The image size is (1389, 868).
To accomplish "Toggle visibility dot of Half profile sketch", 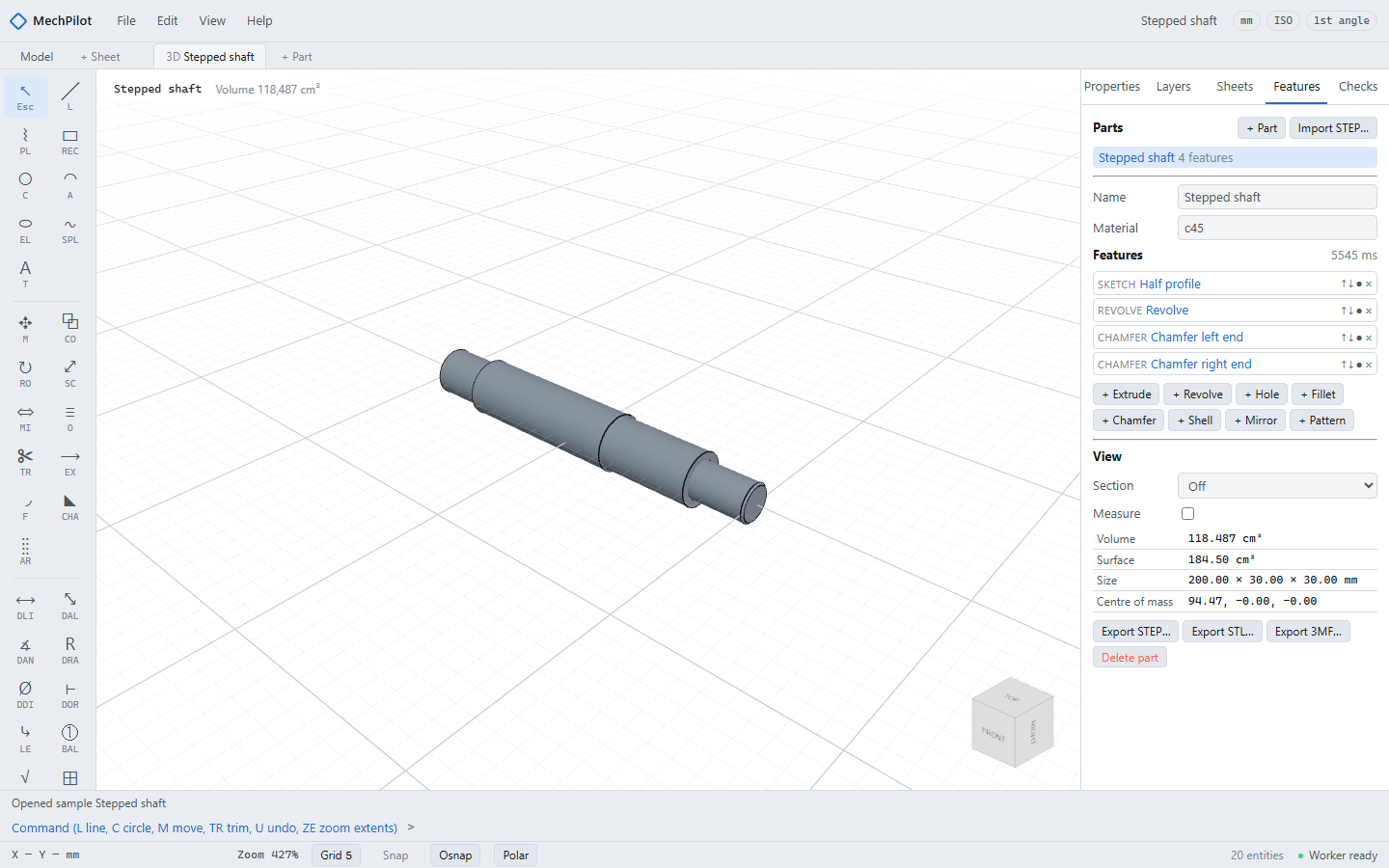I will (x=1359, y=284).
